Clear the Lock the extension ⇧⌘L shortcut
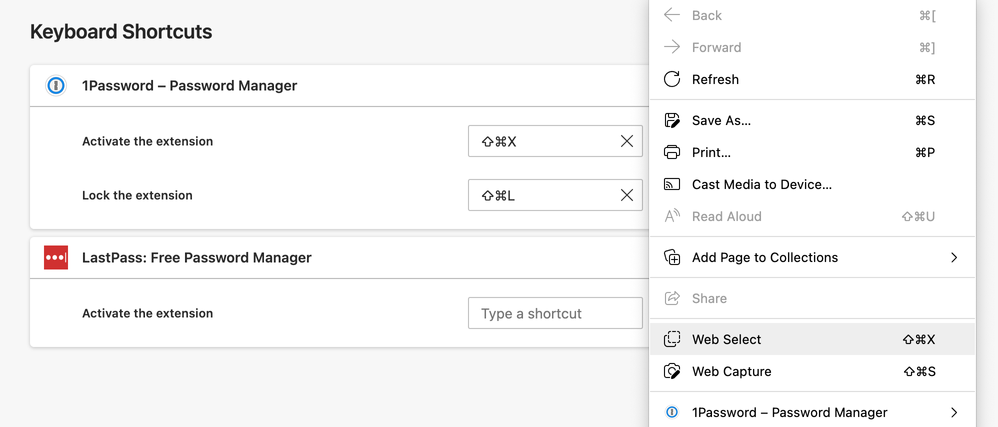This screenshot has width=998, height=427. click(627, 195)
